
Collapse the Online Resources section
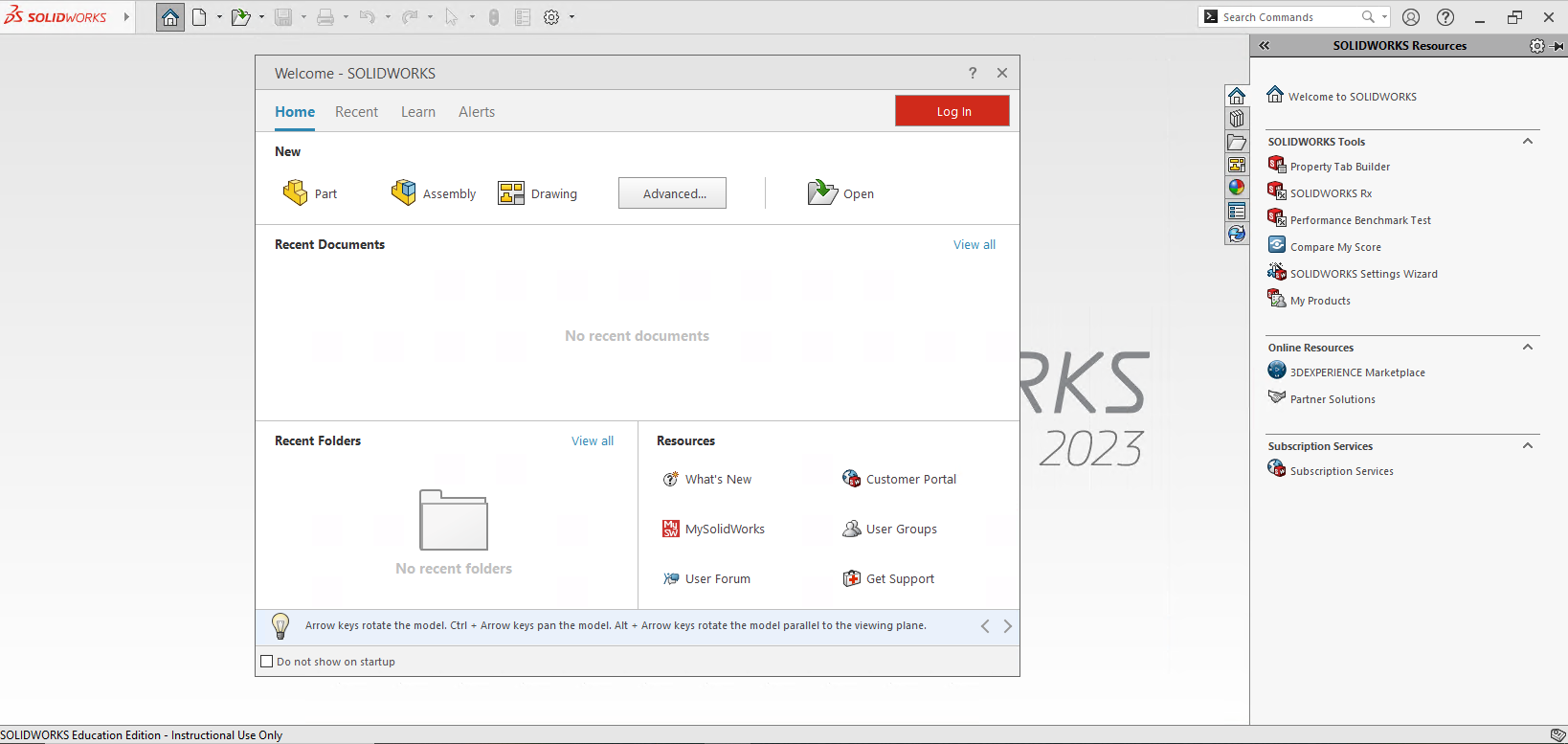pyautogui.click(x=1528, y=347)
